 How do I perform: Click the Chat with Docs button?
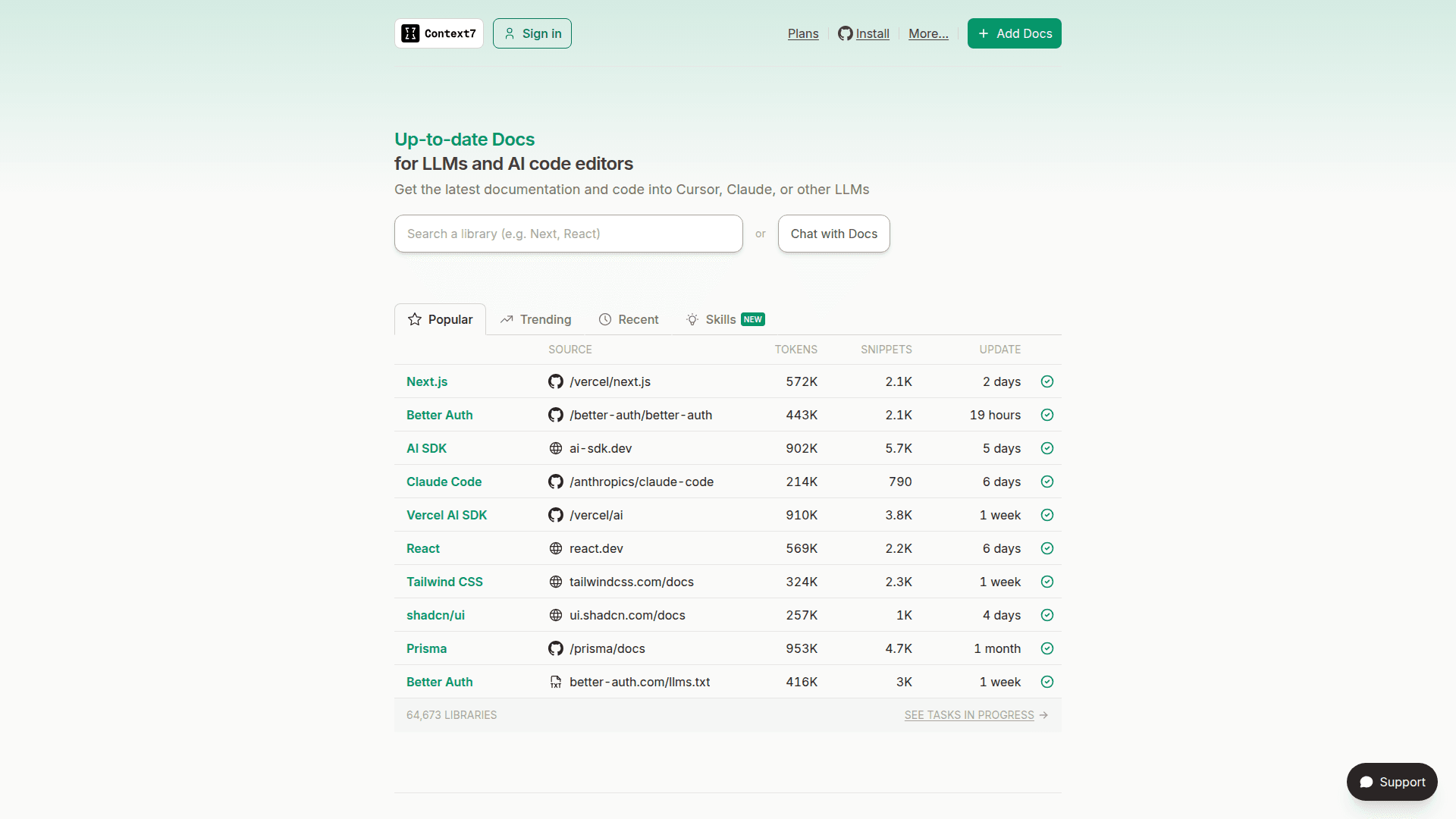[833, 234]
